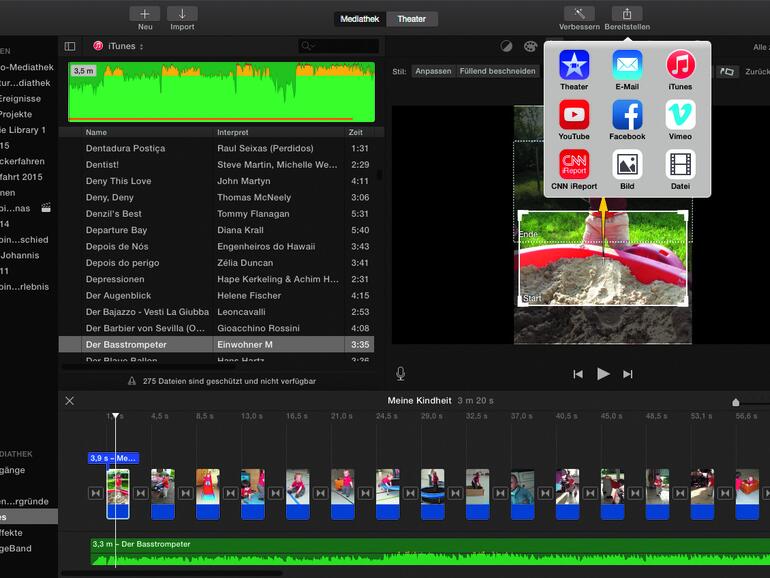Switch to the Theater tab

pyautogui.click(x=411, y=19)
